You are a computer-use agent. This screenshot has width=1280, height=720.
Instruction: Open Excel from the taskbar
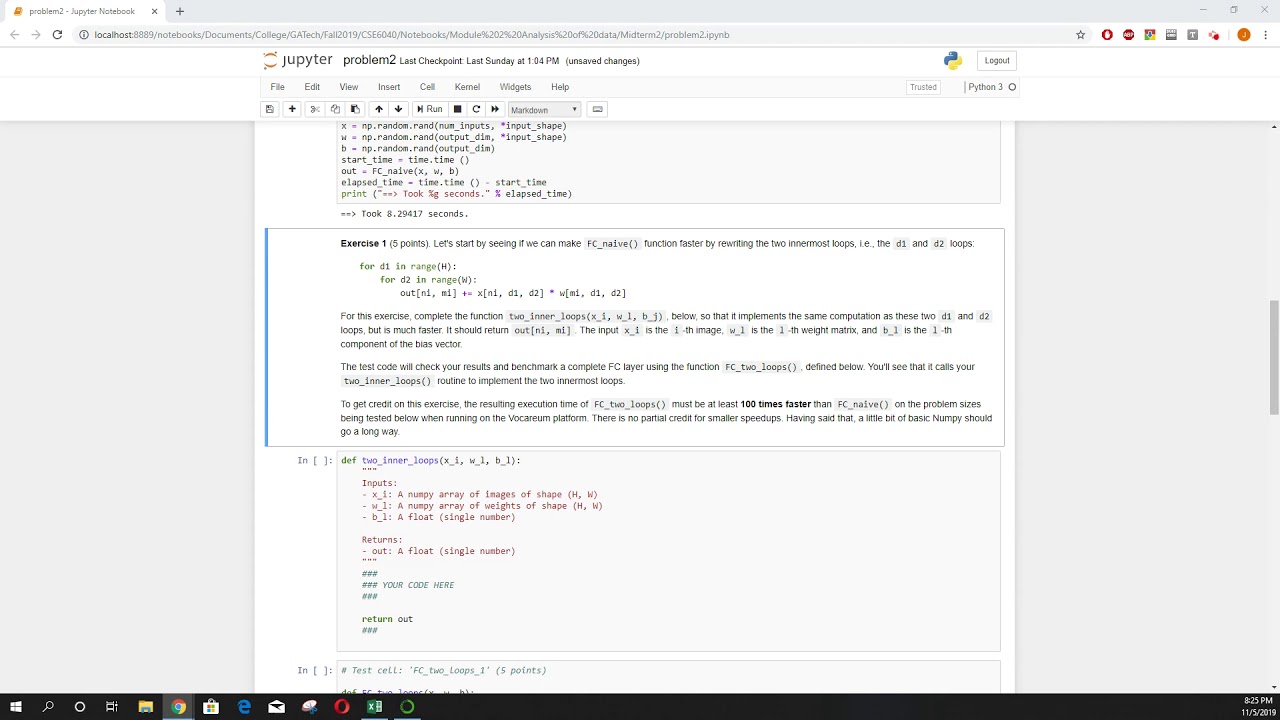pyautogui.click(x=374, y=706)
